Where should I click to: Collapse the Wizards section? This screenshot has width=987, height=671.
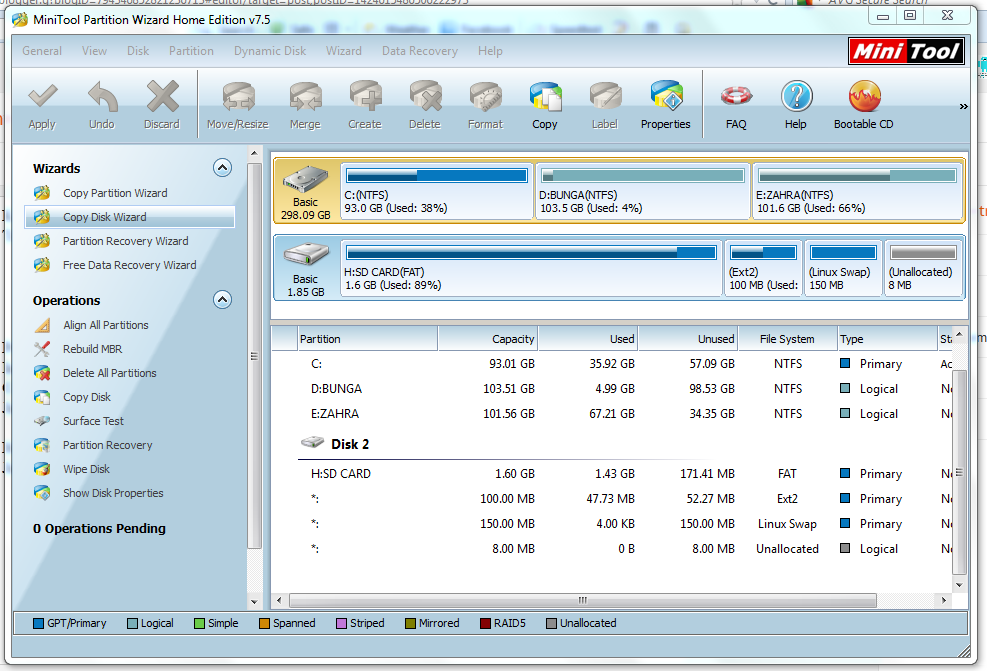pyautogui.click(x=222, y=167)
